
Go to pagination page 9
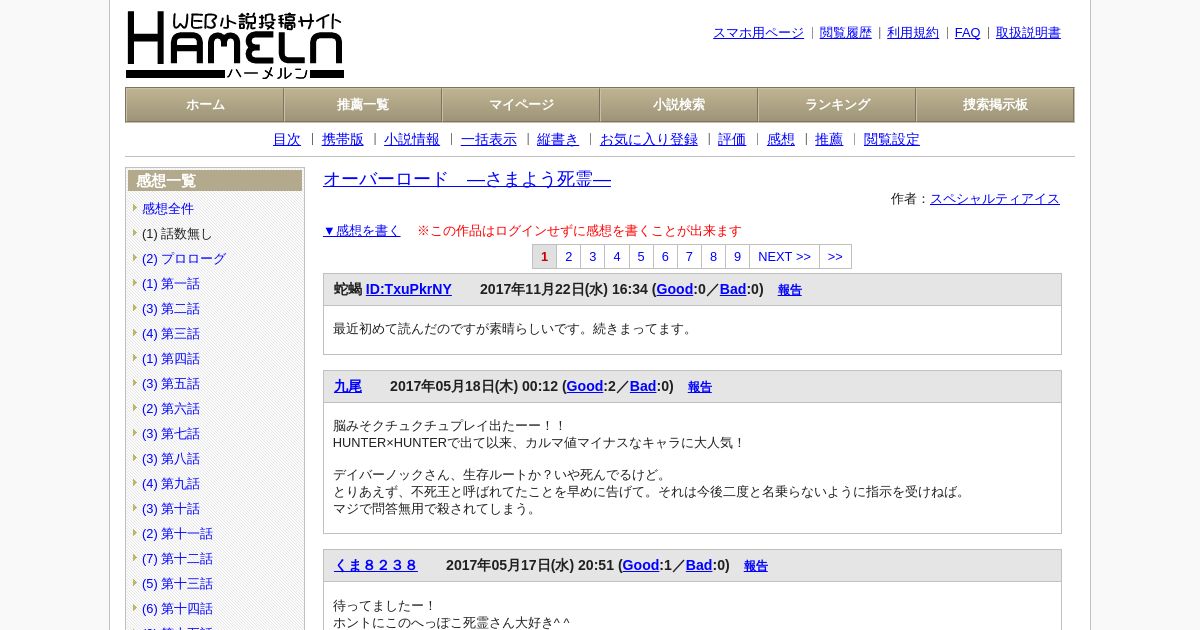coord(737,257)
